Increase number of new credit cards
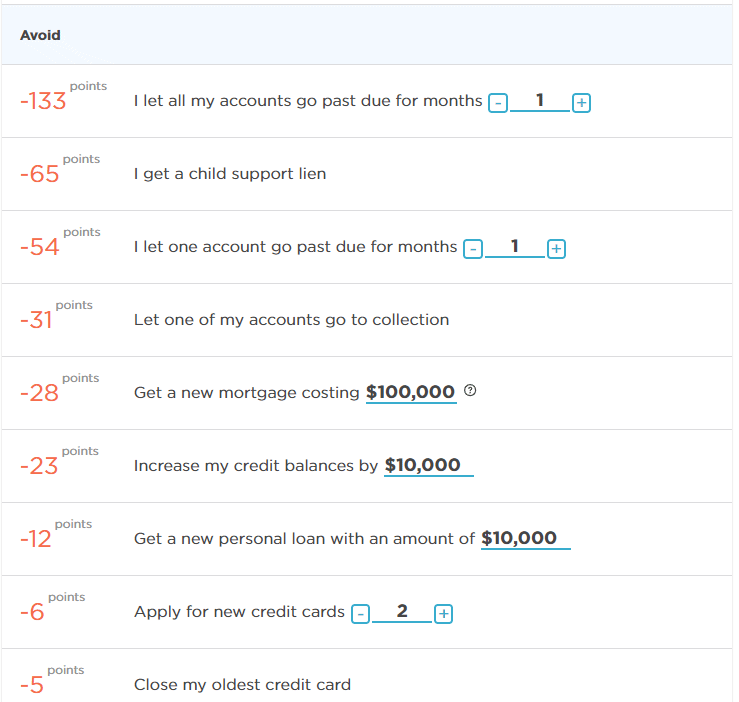Image resolution: width=739 pixels, height=702 pixels. point(444,614)
